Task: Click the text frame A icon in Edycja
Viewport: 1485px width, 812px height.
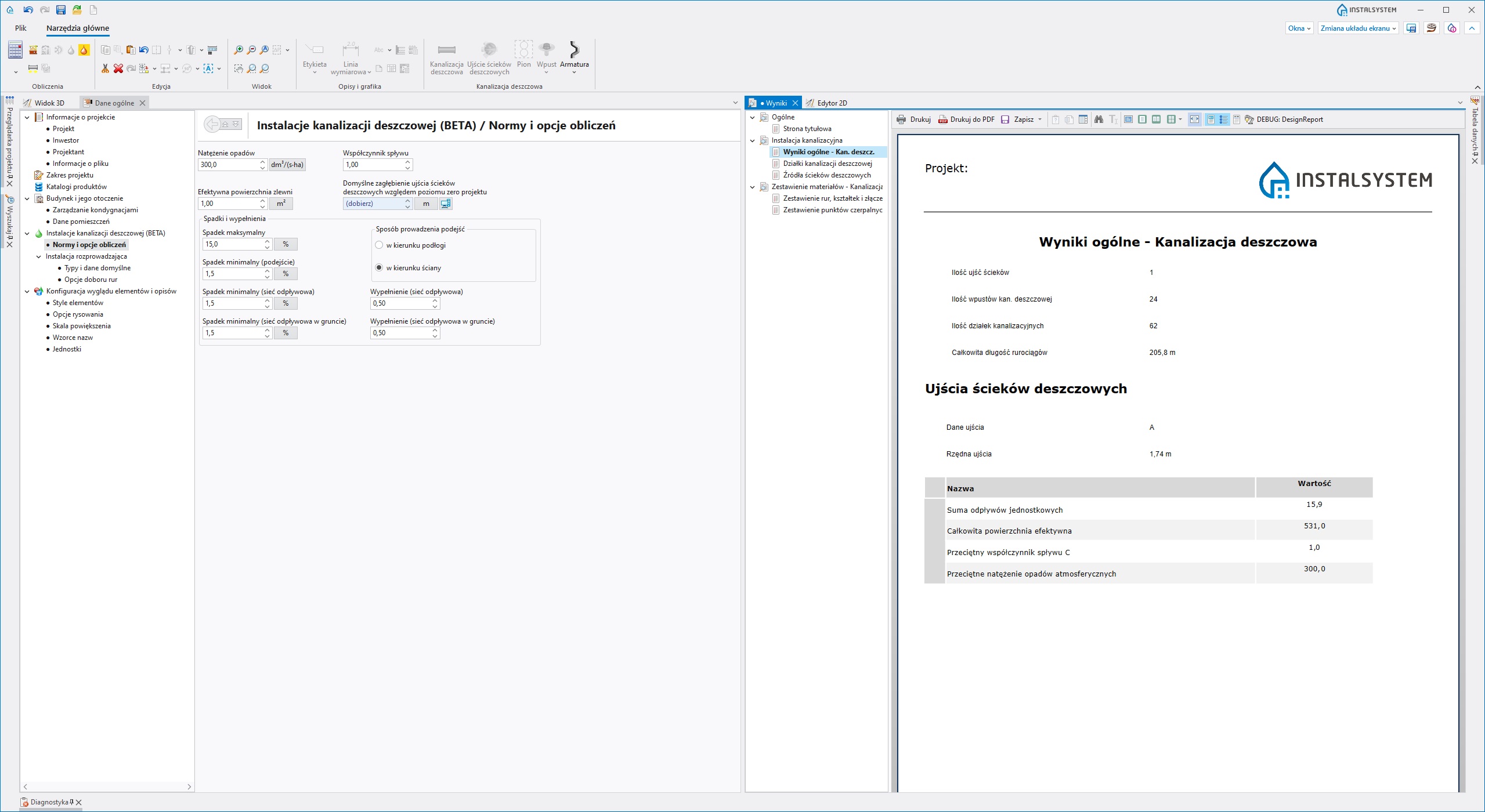Action: 208,68
